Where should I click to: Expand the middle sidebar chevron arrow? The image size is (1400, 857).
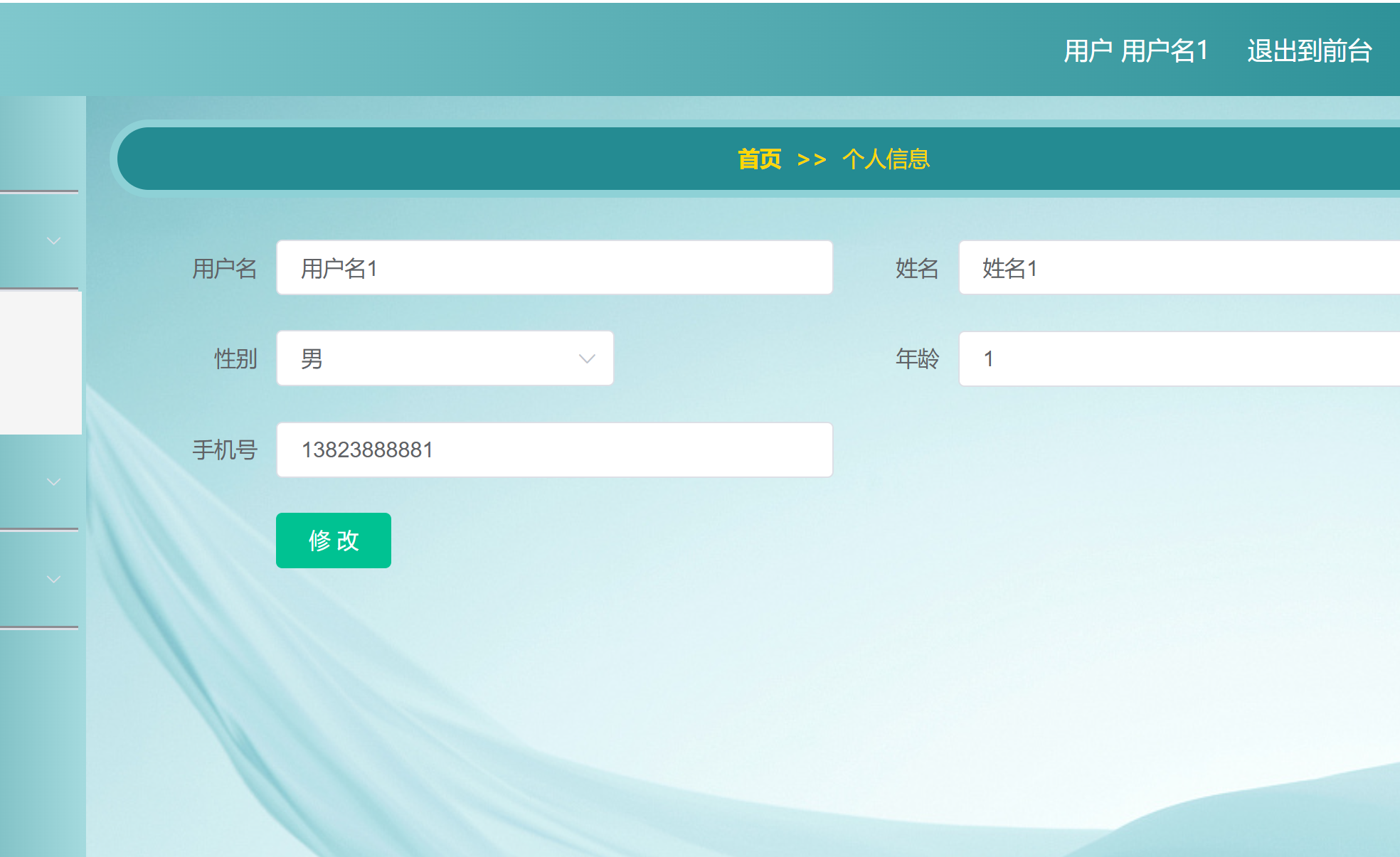coord(53,482)
